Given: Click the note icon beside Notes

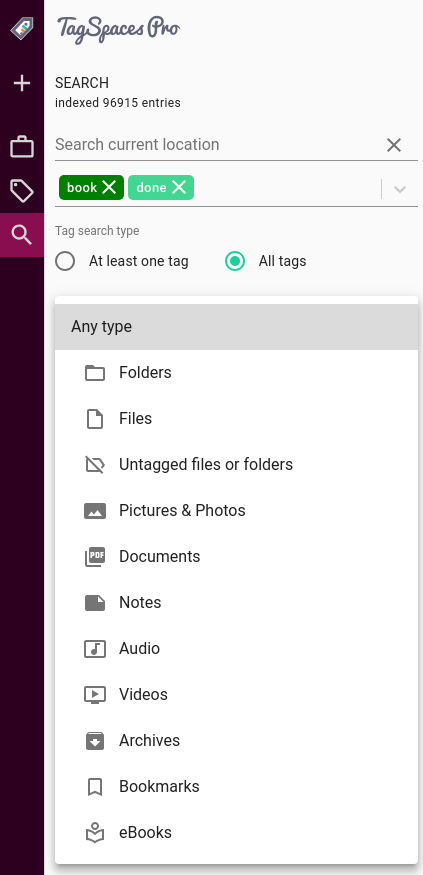Looking at the screenshot, I should (95, 603).
